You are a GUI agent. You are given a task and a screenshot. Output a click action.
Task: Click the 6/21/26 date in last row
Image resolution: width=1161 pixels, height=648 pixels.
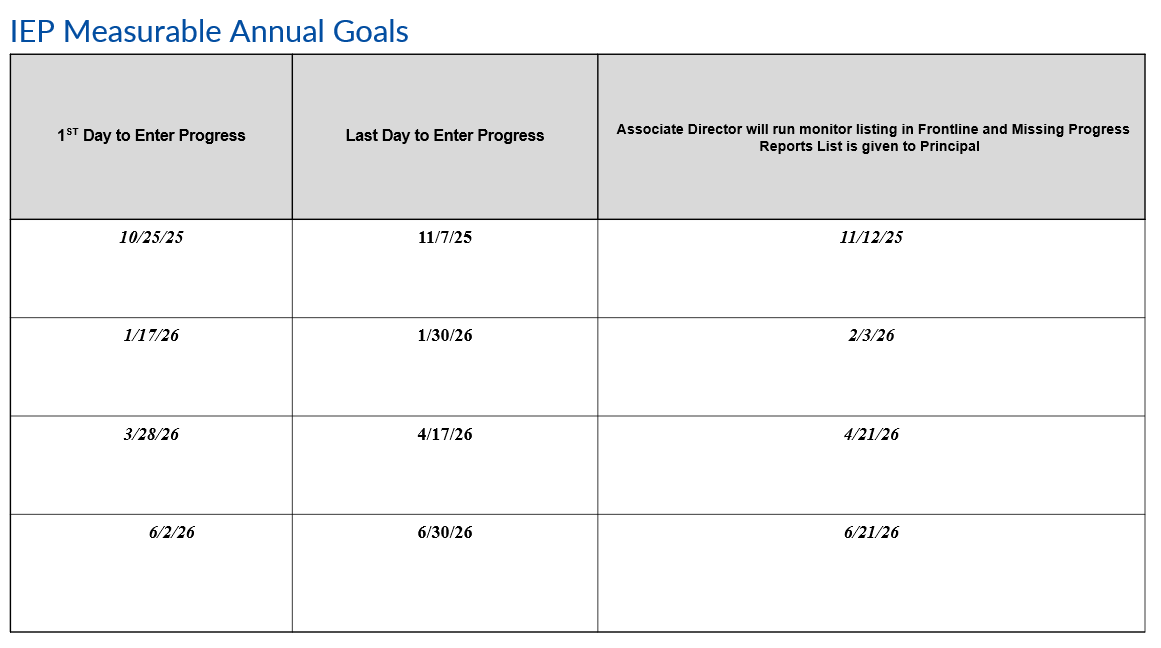[871, 532]
